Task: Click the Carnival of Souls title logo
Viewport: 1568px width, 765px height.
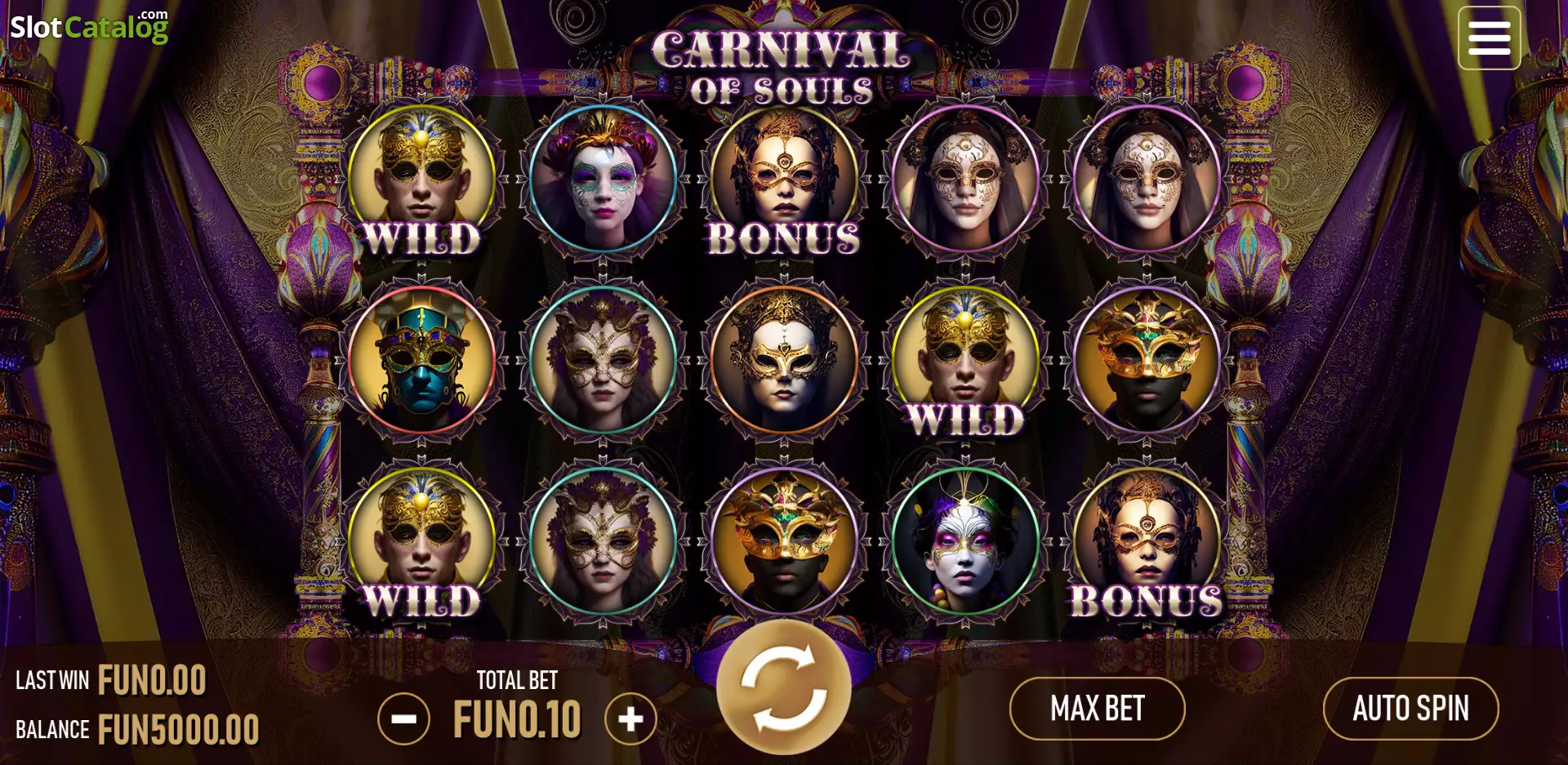Action: 782,67
